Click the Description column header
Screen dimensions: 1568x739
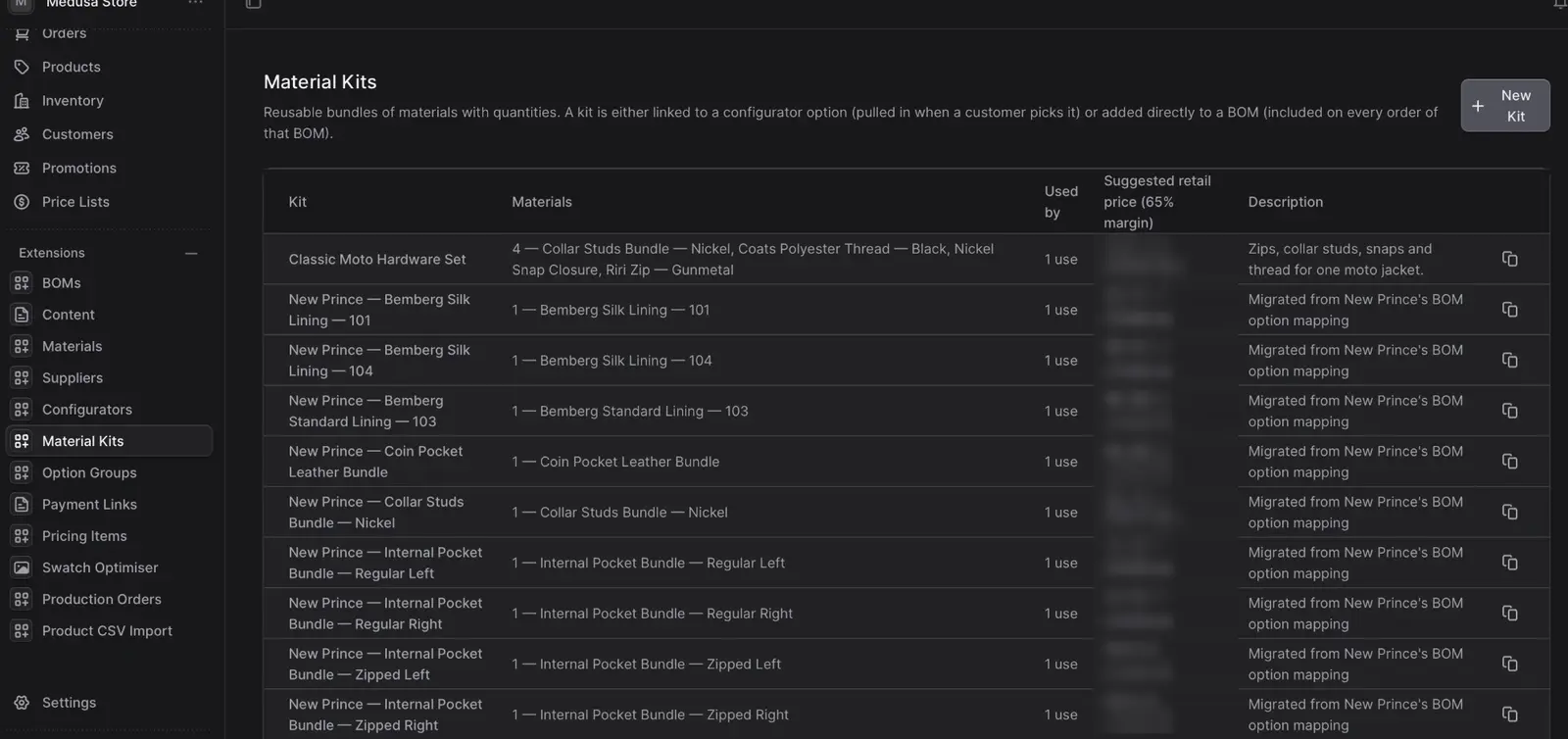point(1286,202)
